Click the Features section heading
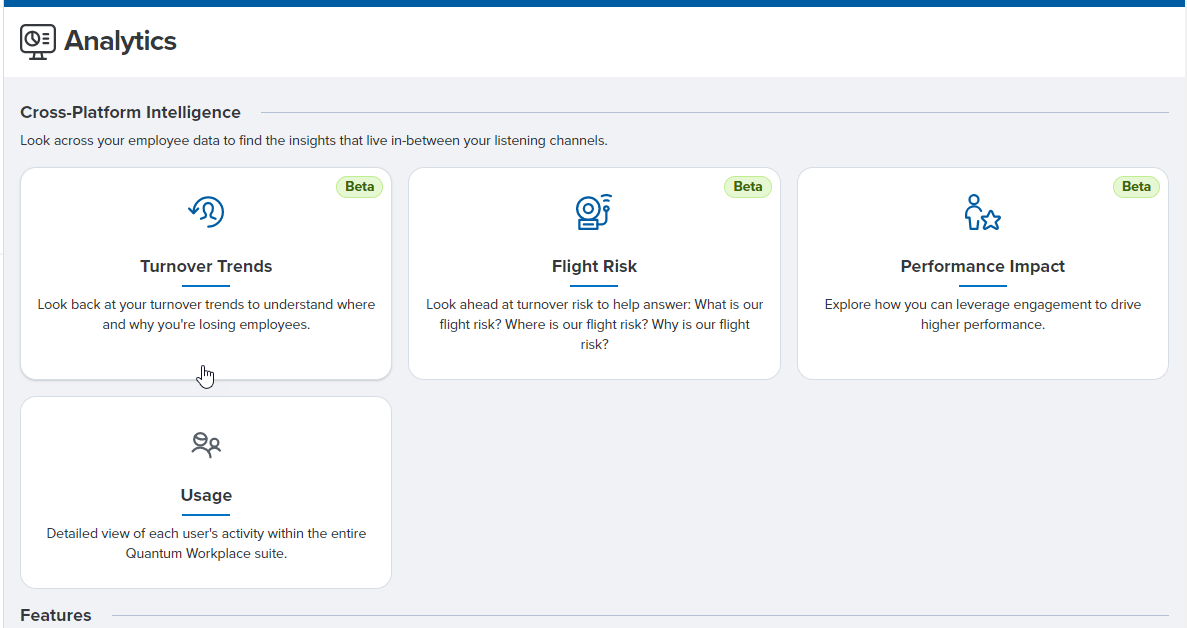Viewport: 1187px width, 628px height. coord(56,615)
